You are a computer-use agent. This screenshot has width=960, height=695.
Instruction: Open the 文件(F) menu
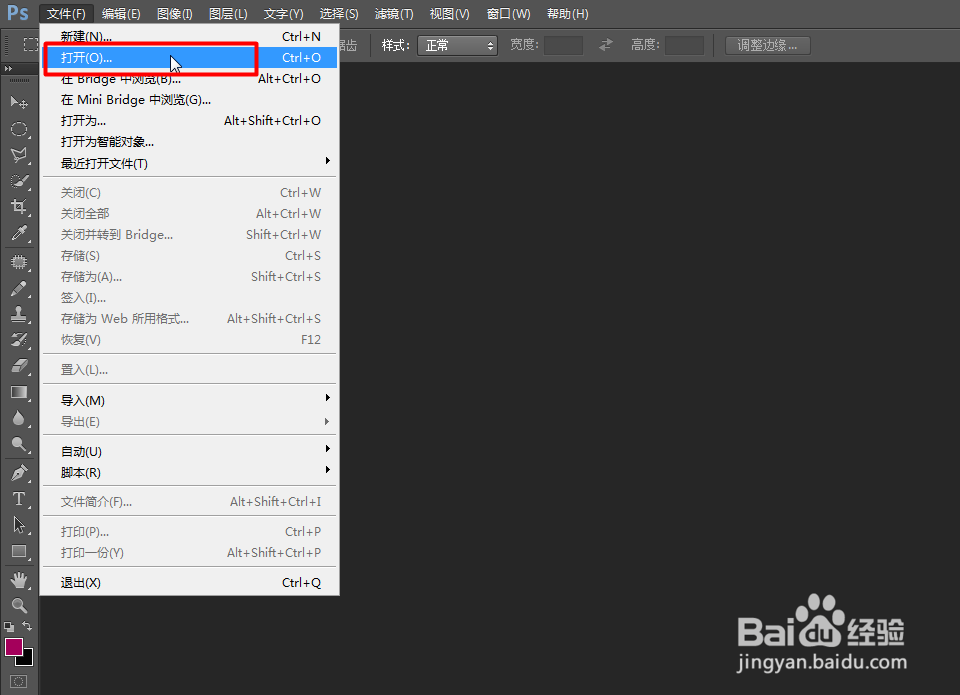click(66, 13)
